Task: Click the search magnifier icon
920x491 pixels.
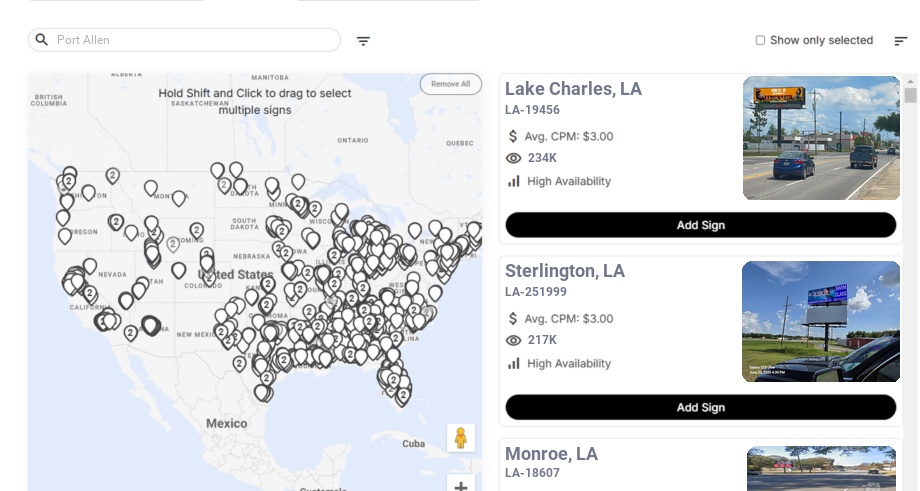Action: tap(42, 40)
